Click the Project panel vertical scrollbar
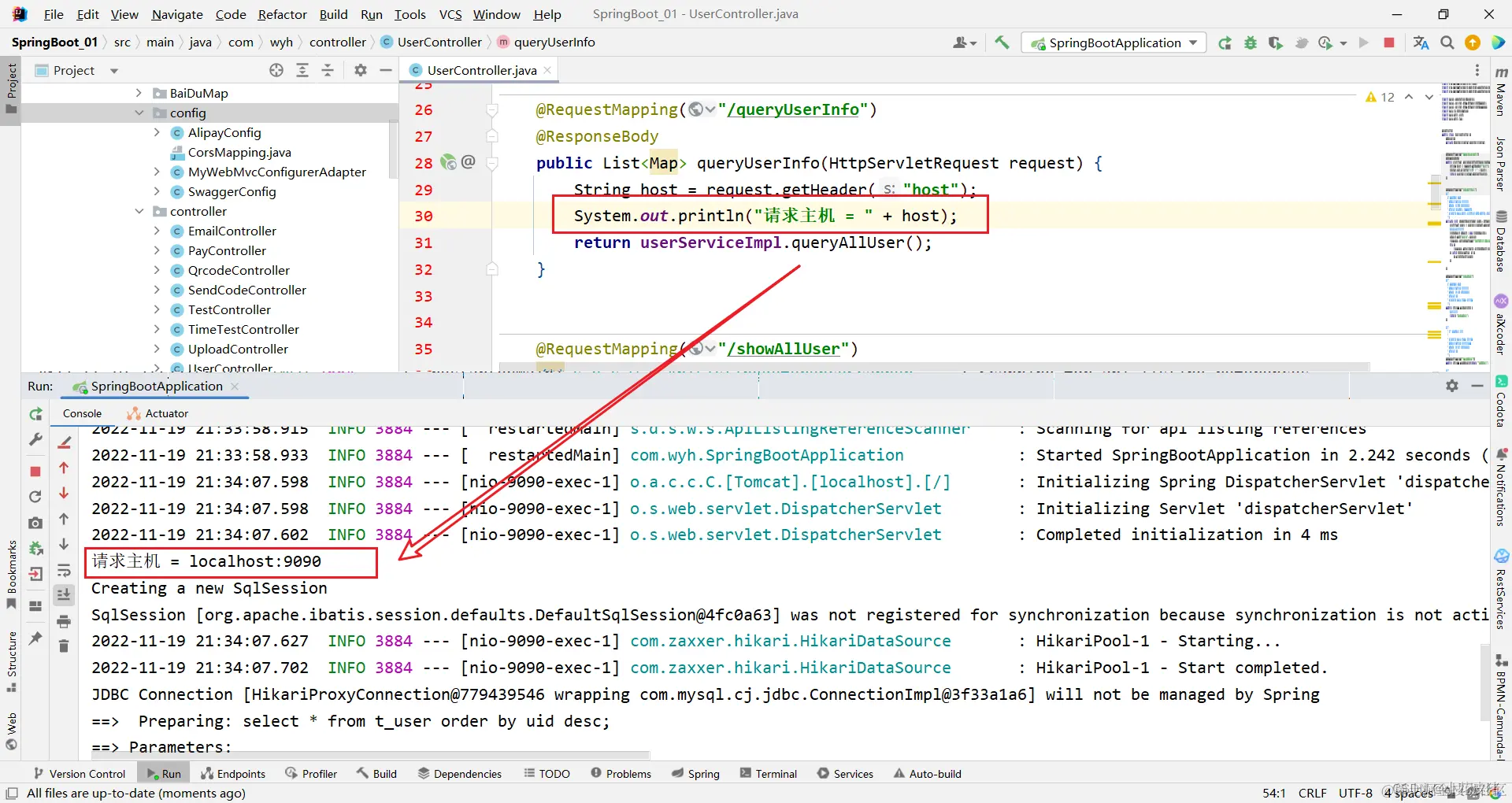 [393, 150]
